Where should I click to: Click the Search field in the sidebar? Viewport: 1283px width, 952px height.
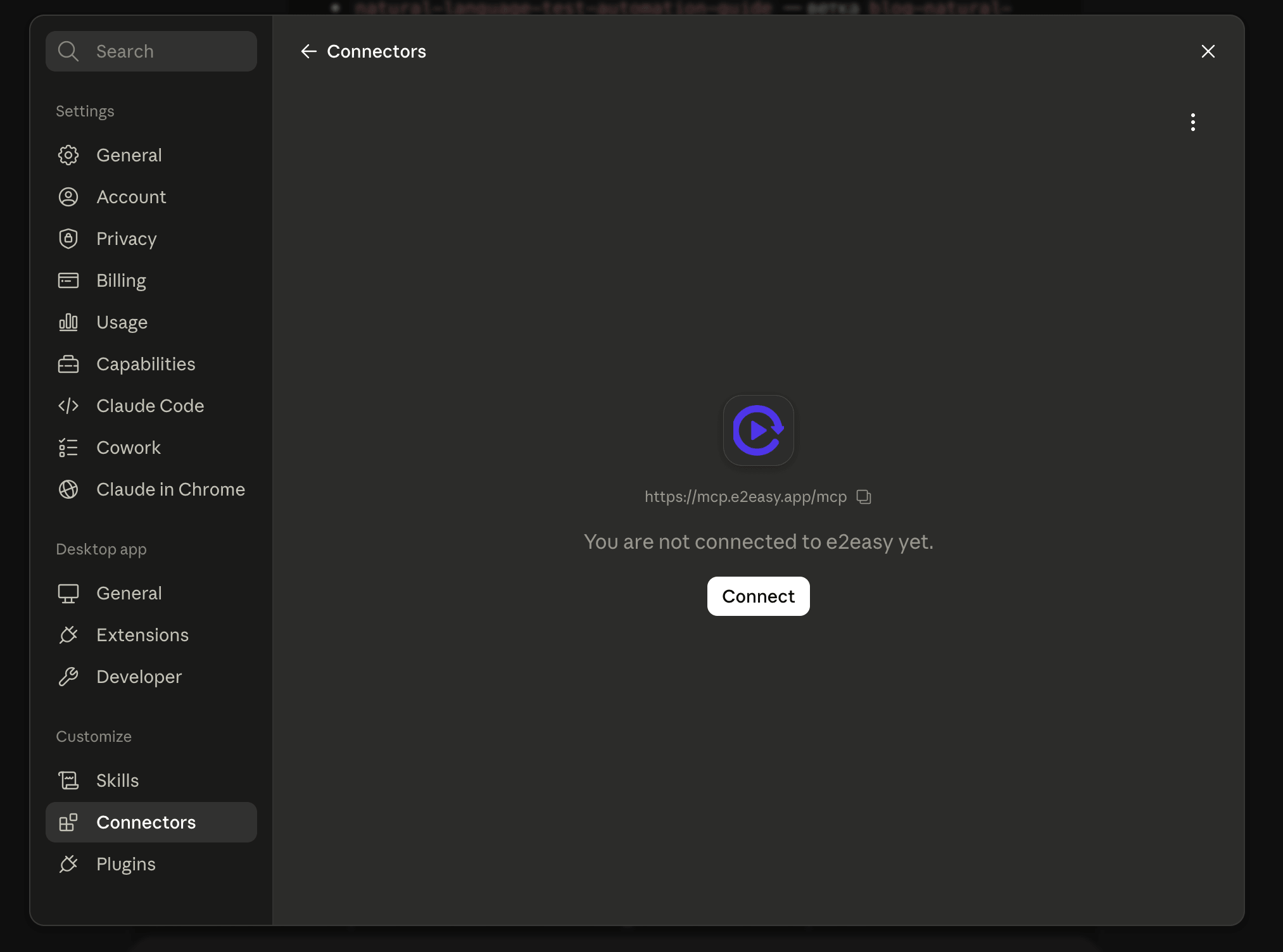point(151,51)
